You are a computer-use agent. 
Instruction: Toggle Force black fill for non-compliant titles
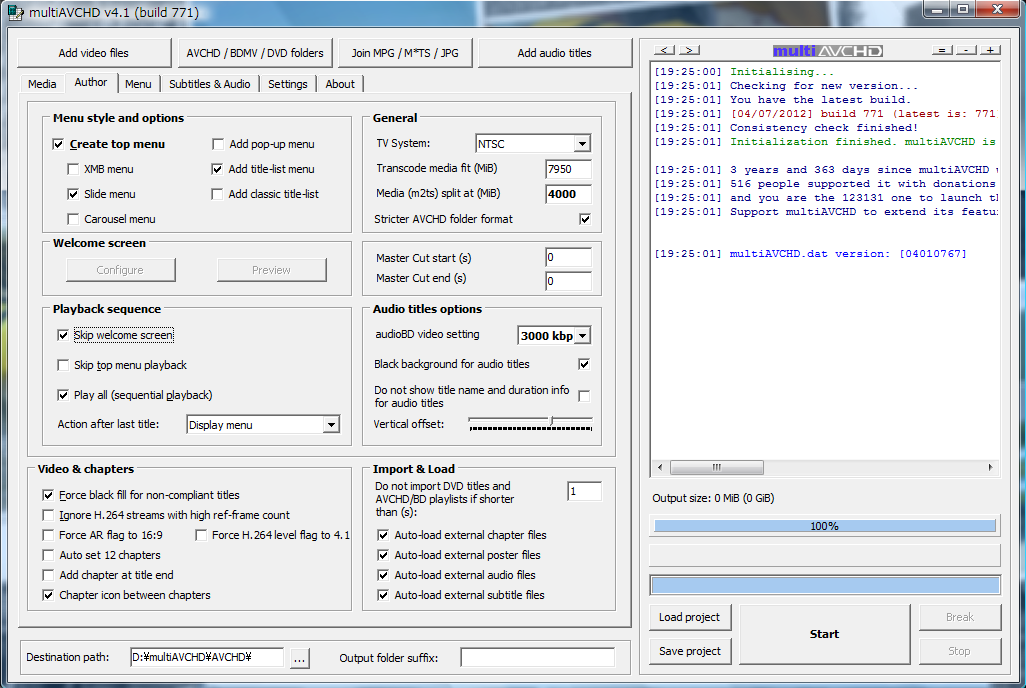click(48, 495)
